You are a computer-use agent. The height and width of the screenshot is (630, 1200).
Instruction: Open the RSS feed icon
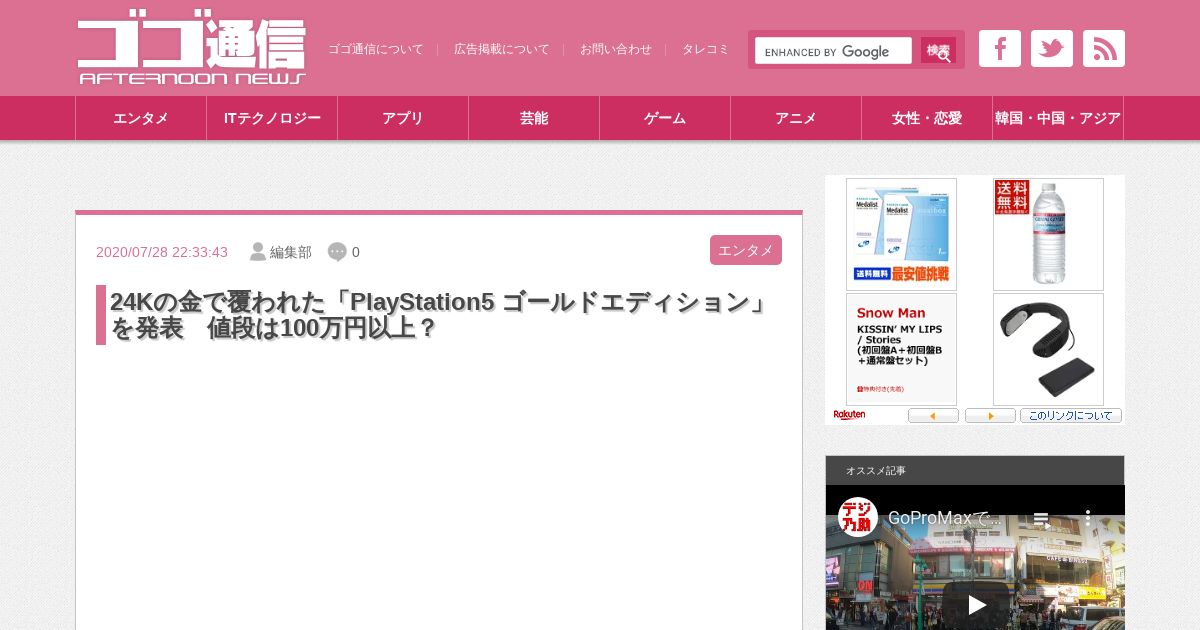click(1103, 49)
